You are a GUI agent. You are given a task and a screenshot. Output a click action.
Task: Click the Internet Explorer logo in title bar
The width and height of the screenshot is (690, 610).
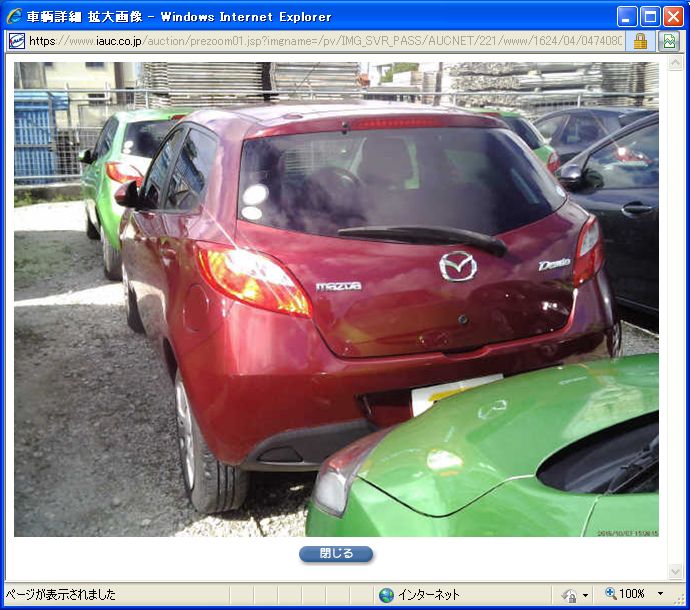[x=14, y=16]
